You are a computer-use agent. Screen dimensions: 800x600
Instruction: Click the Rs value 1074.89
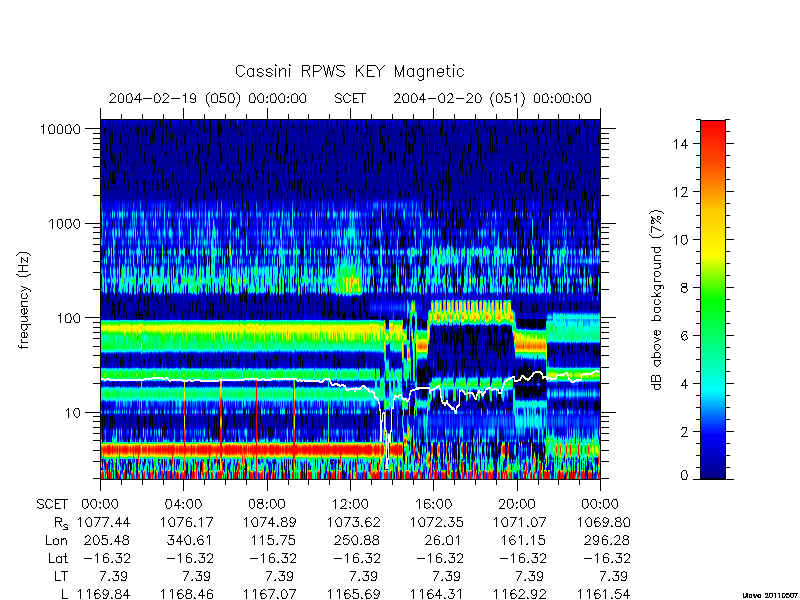pyautogui.click(x=270, y=522)
